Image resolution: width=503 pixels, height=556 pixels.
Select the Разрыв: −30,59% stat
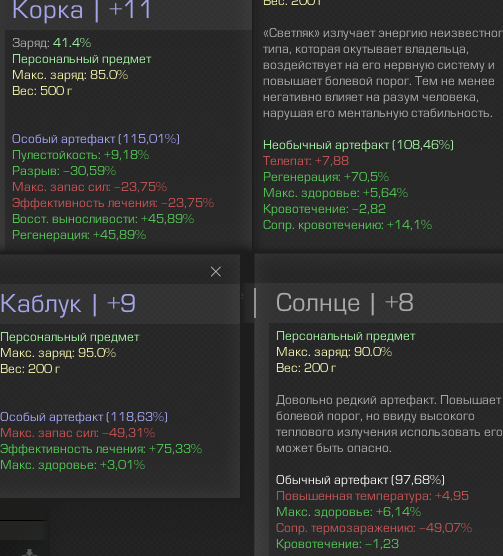point(64,171)
